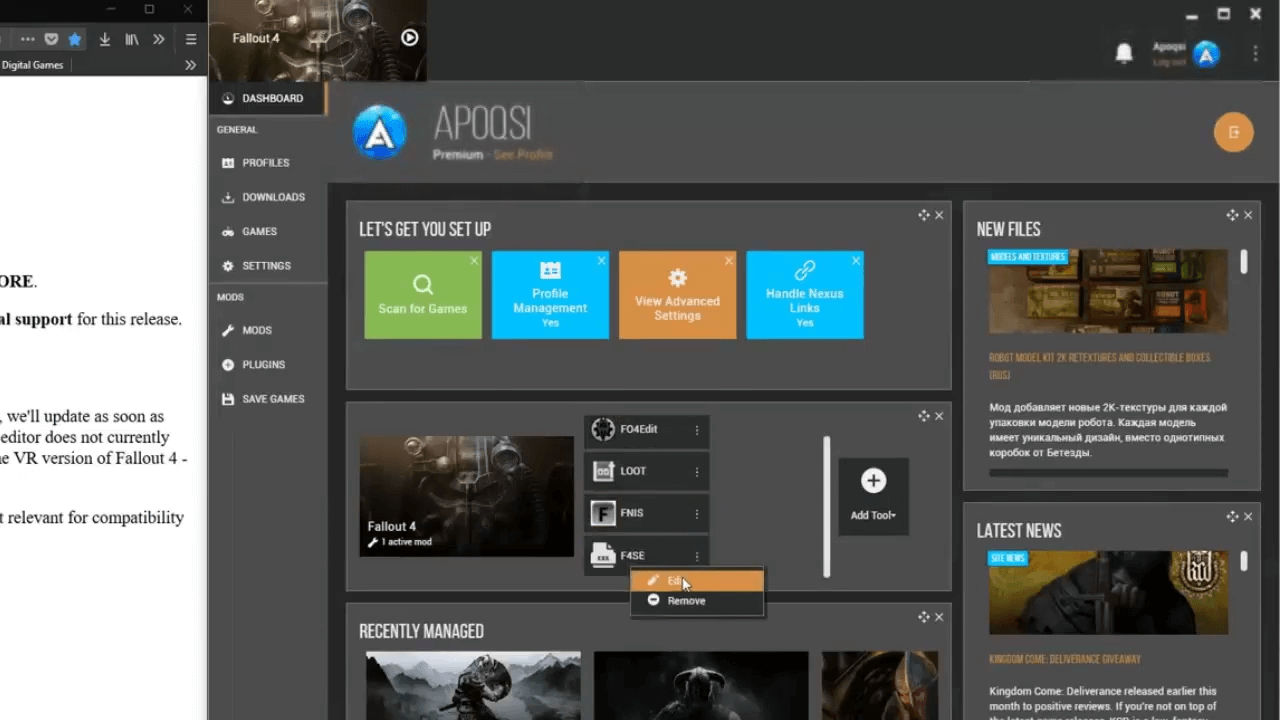Click the notifications bell icon

(1124, 53)
